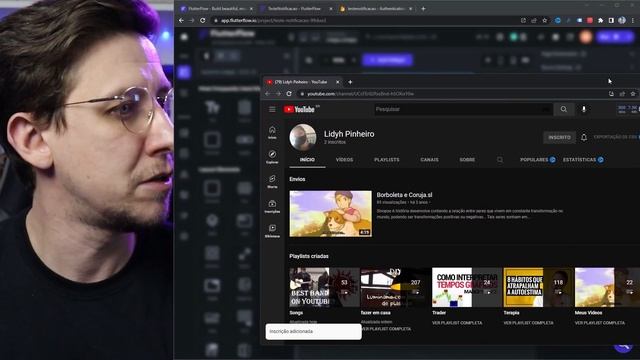Switch to the first FlutterFlow browser tab
This screenshot has height=360, width=640.
click(x=216, y=8)
